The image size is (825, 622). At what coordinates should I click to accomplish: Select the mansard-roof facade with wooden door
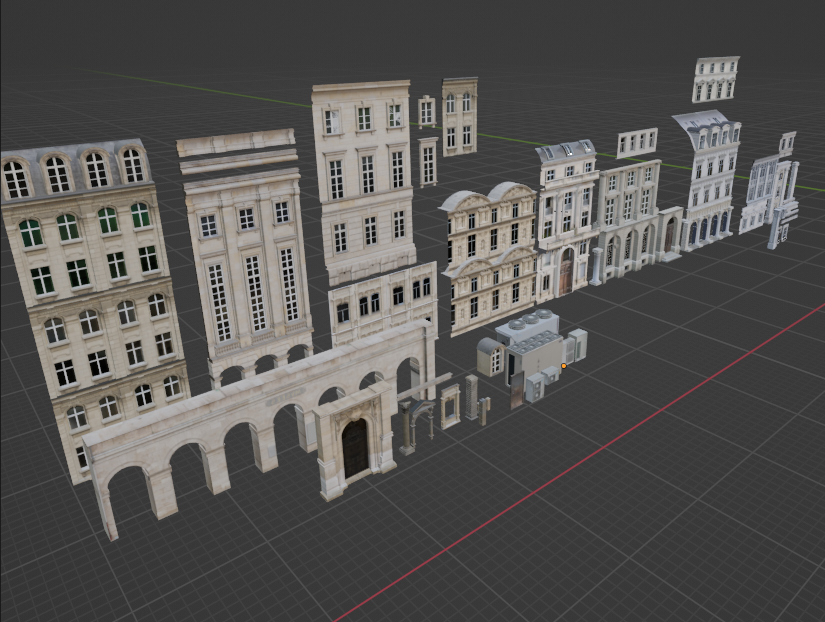pyautogui.click(x=566, y=221)
